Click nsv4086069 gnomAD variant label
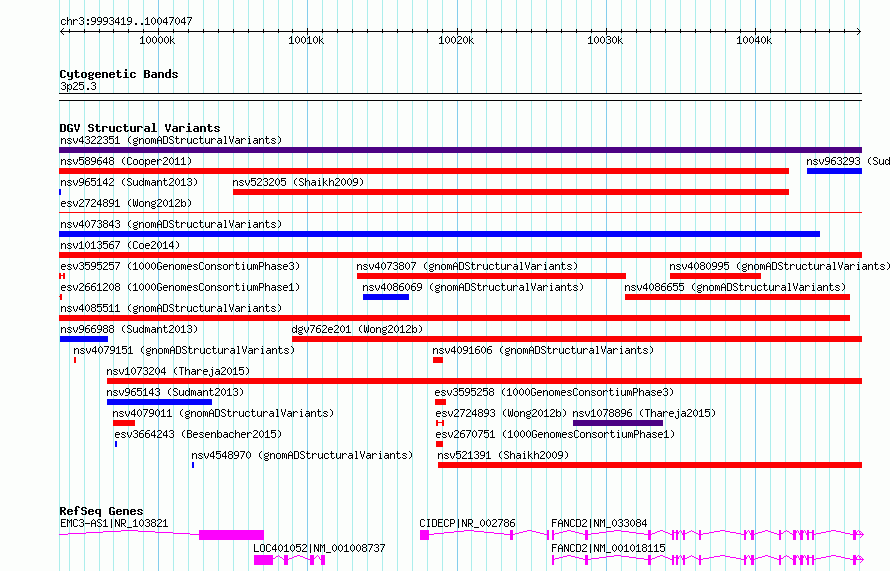This screenshot has width=890, height=571. click(473, 287)
